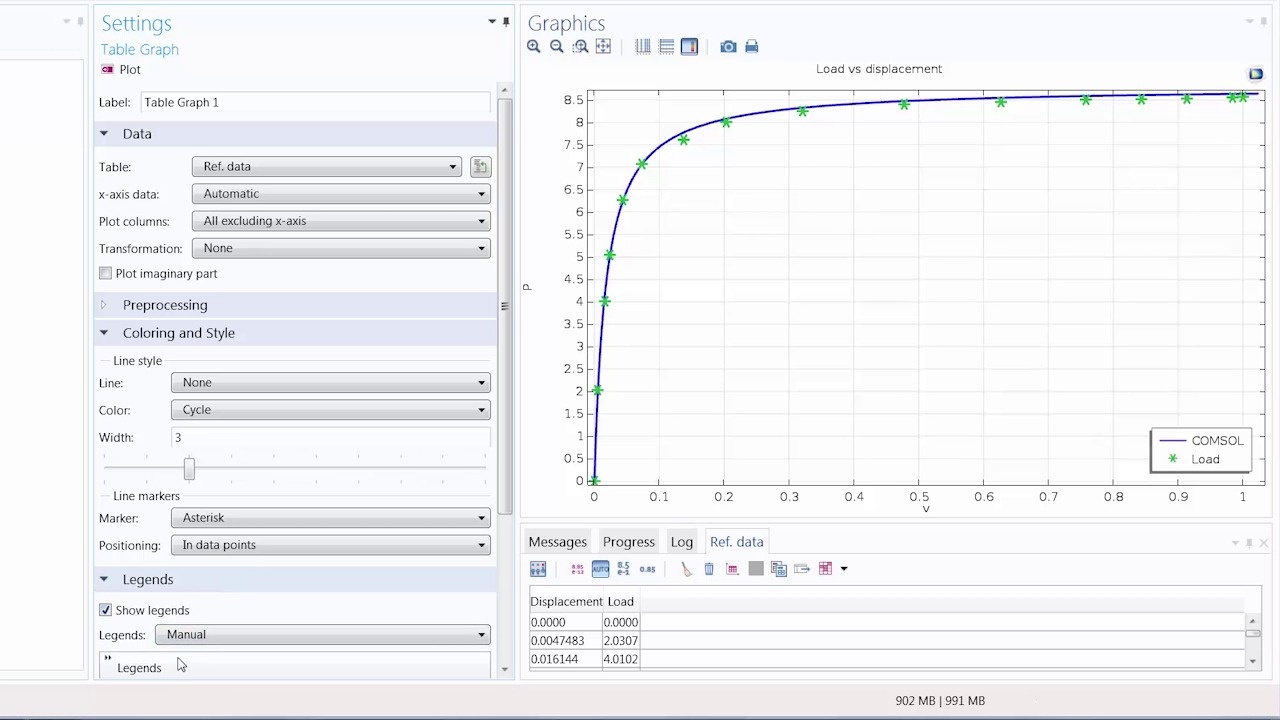Click the memory usage status 902 MB | 991 MB

940,701
